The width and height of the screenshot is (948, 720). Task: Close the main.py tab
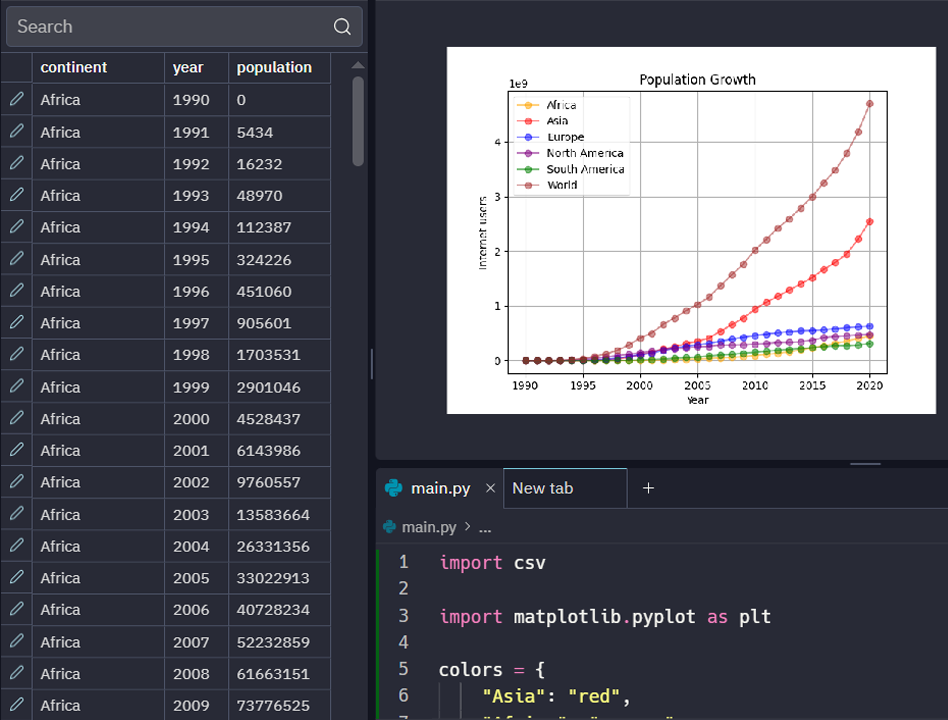coord(490,489)
